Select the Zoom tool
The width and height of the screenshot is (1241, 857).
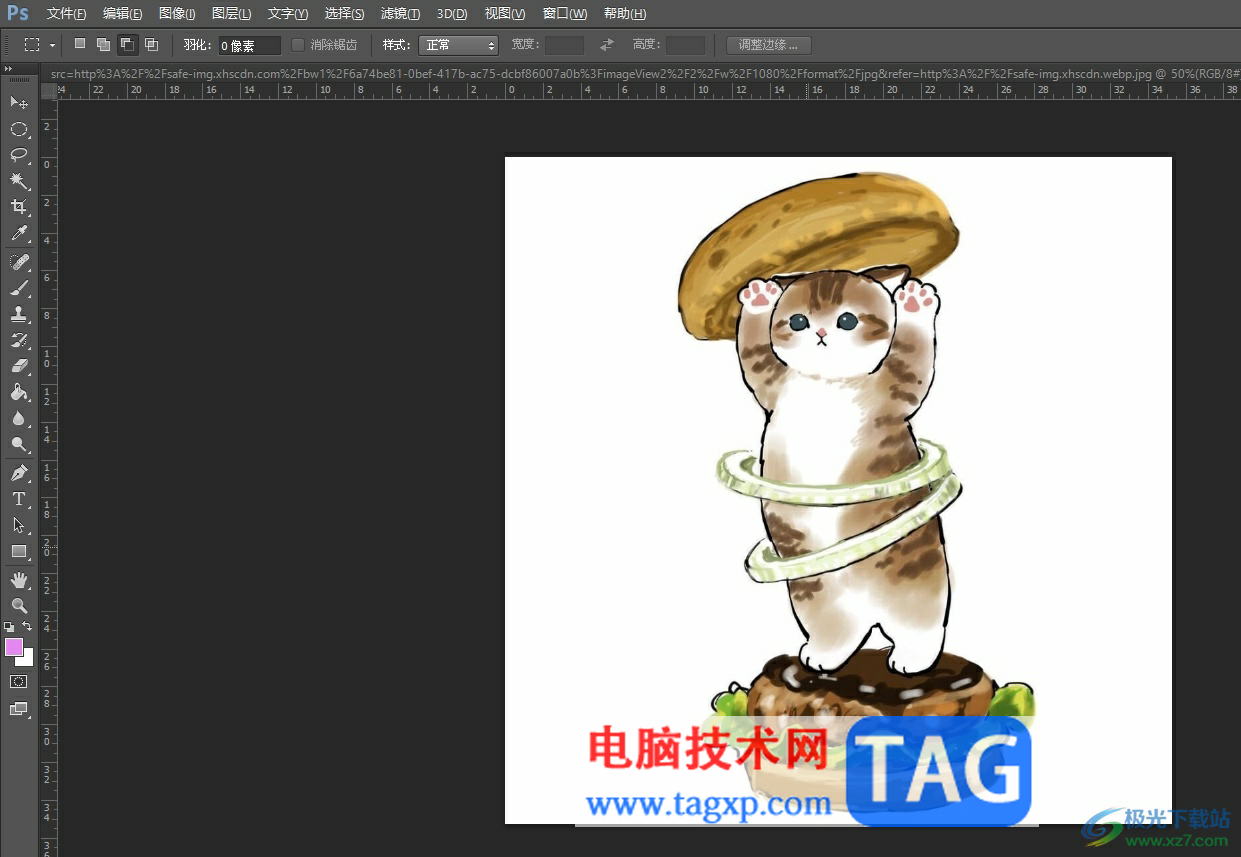tap(19, 606)
